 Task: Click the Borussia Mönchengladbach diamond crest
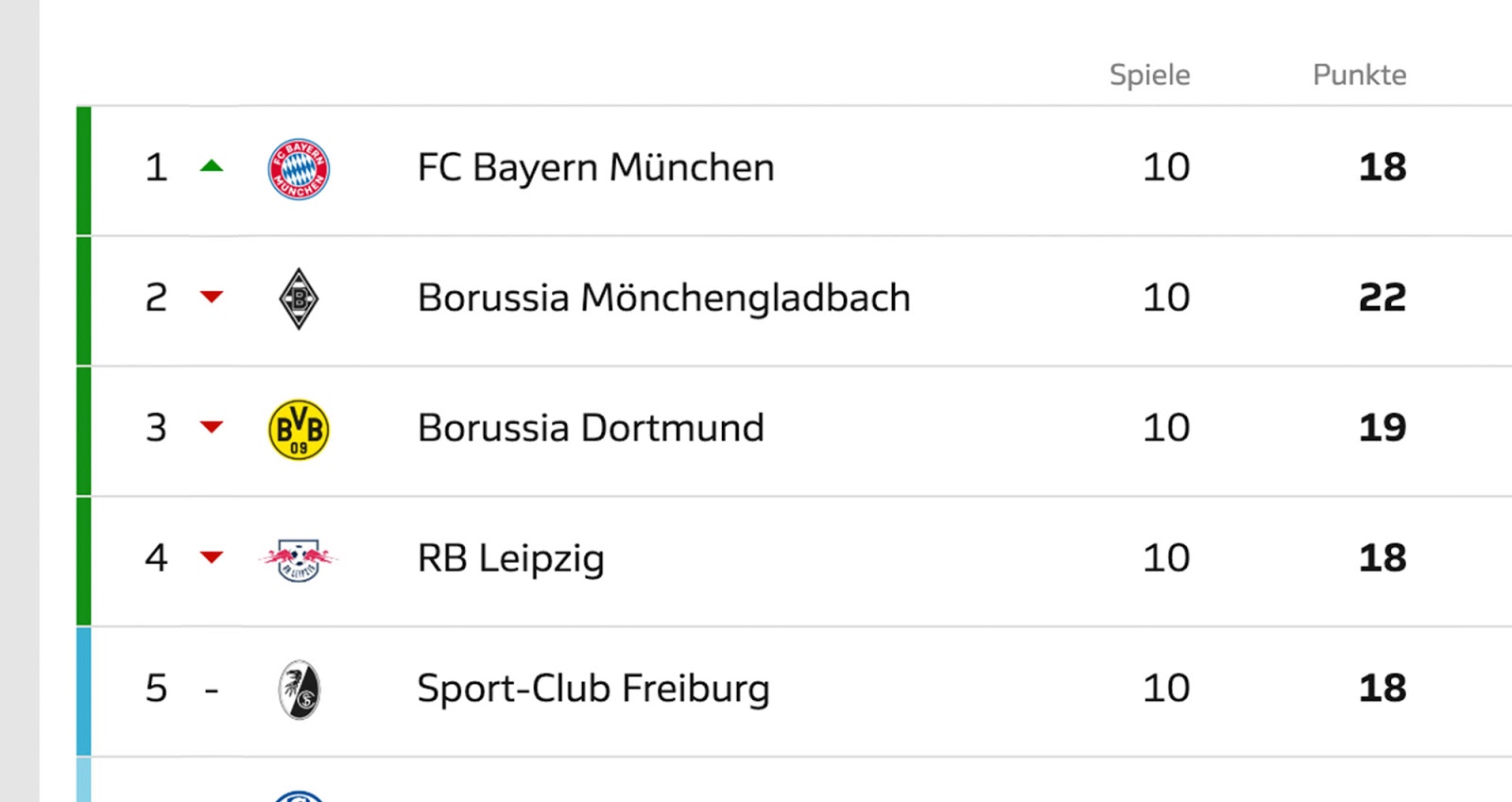pyautogui.click(x=299, y=299)
